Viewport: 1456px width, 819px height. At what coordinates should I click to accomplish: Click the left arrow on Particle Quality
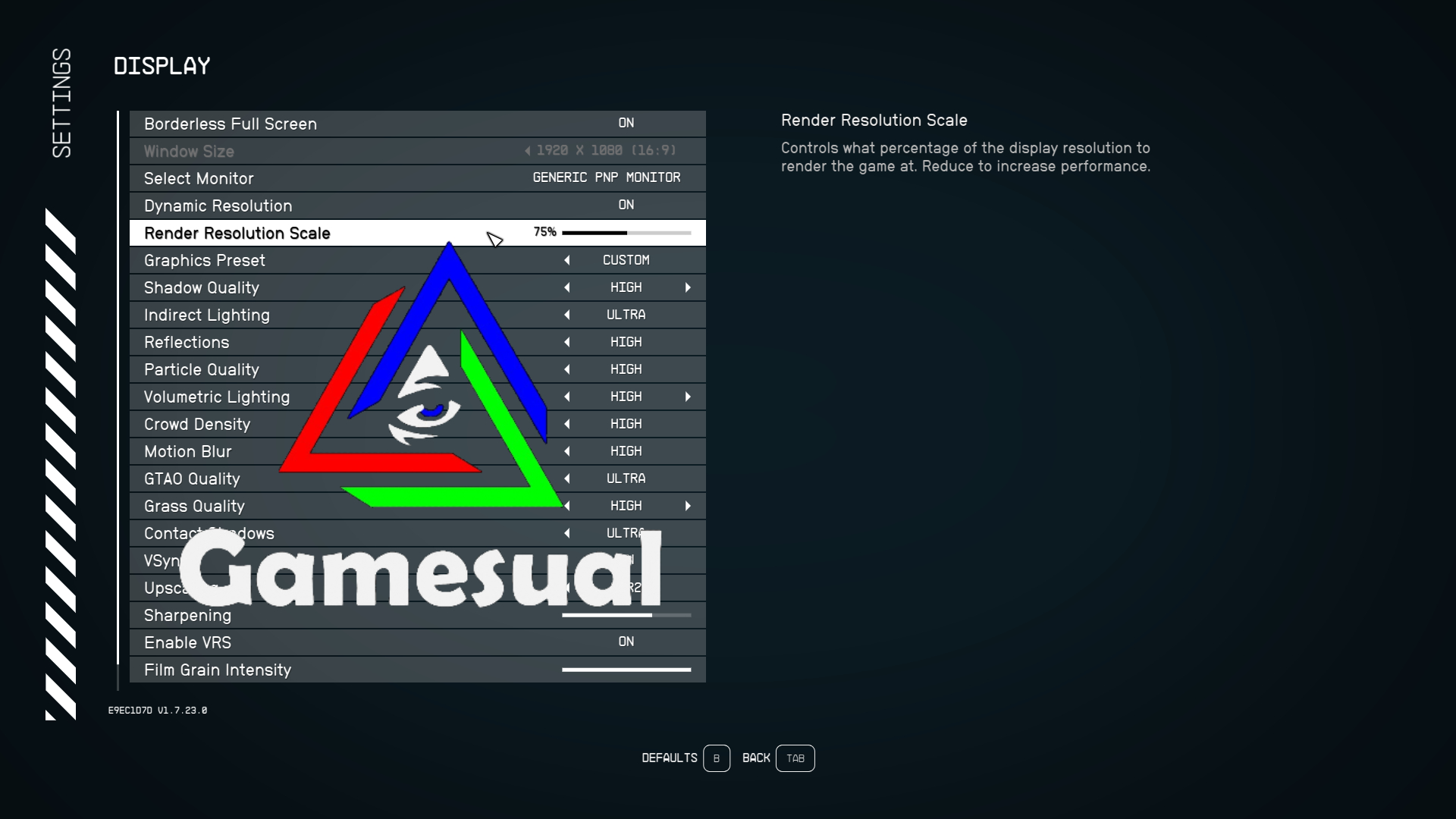[x=566, y=369]
